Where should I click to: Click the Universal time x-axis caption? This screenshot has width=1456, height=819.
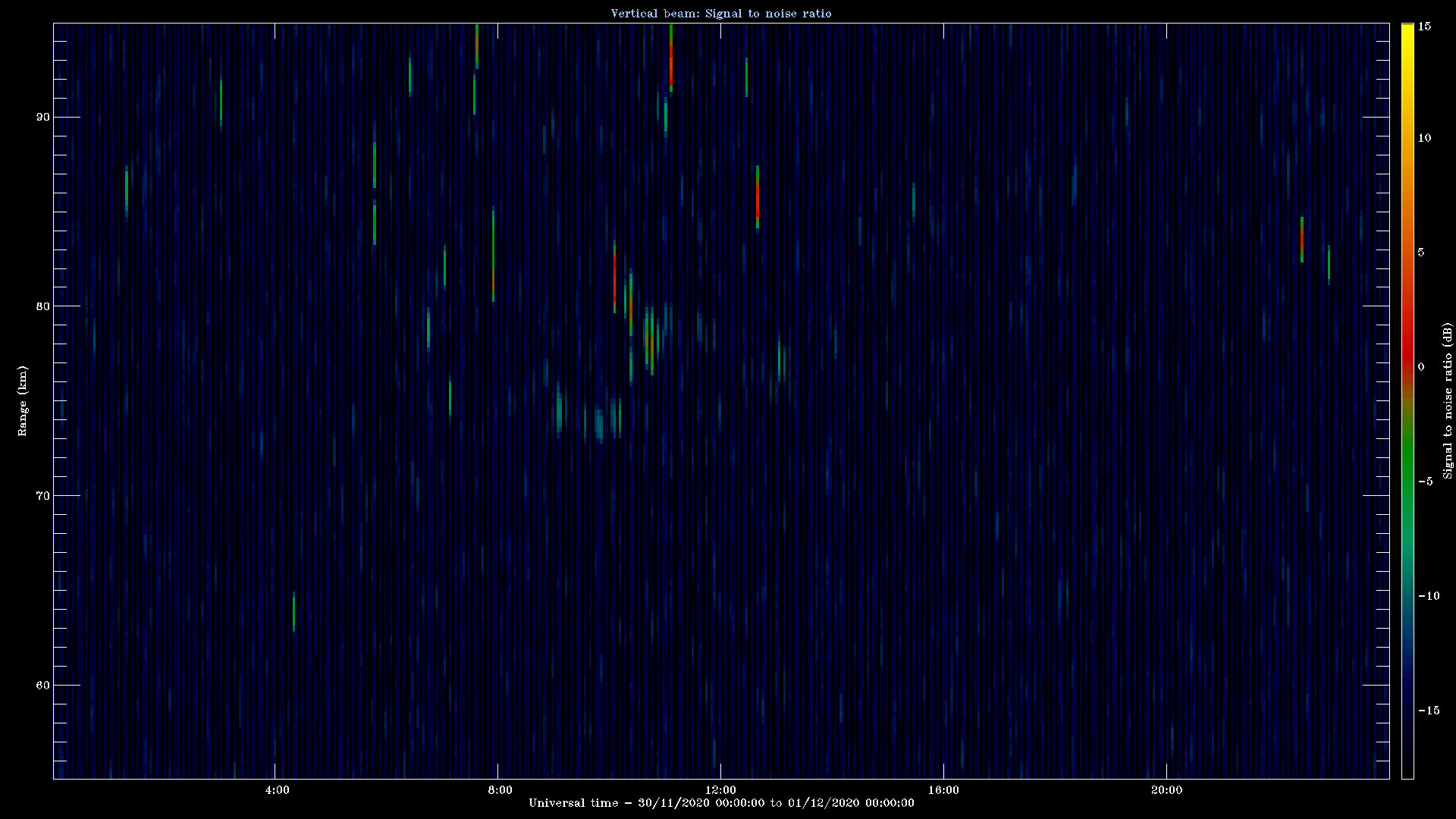click(x=721, y=803)
